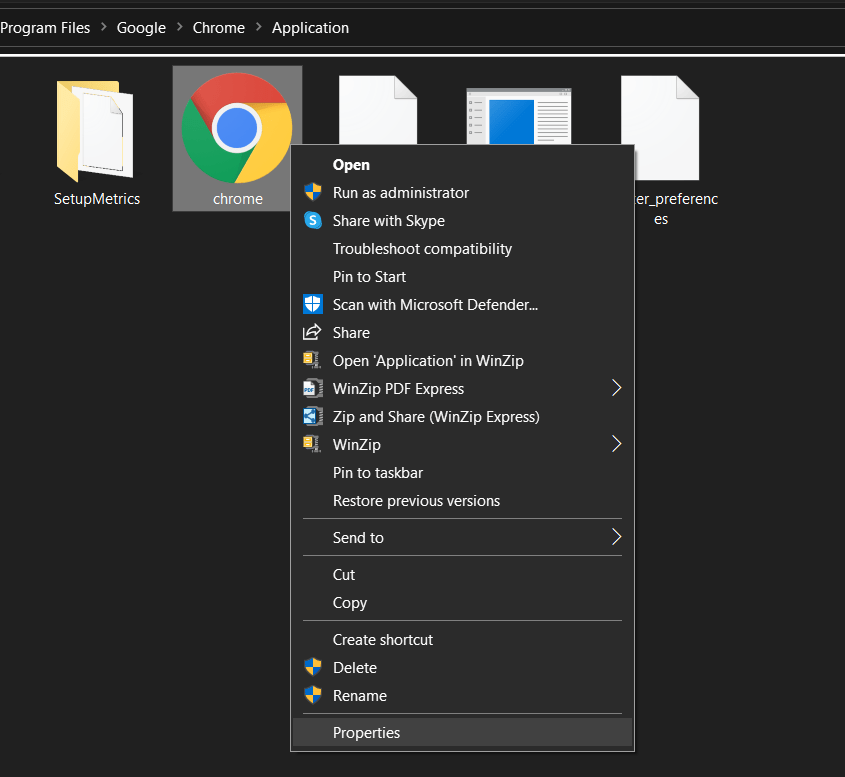Screen dimensions: 845x777
Task: Click Troubleshoot compatibility menu entry
Action: pyautogui.click(x=421, y=248)
